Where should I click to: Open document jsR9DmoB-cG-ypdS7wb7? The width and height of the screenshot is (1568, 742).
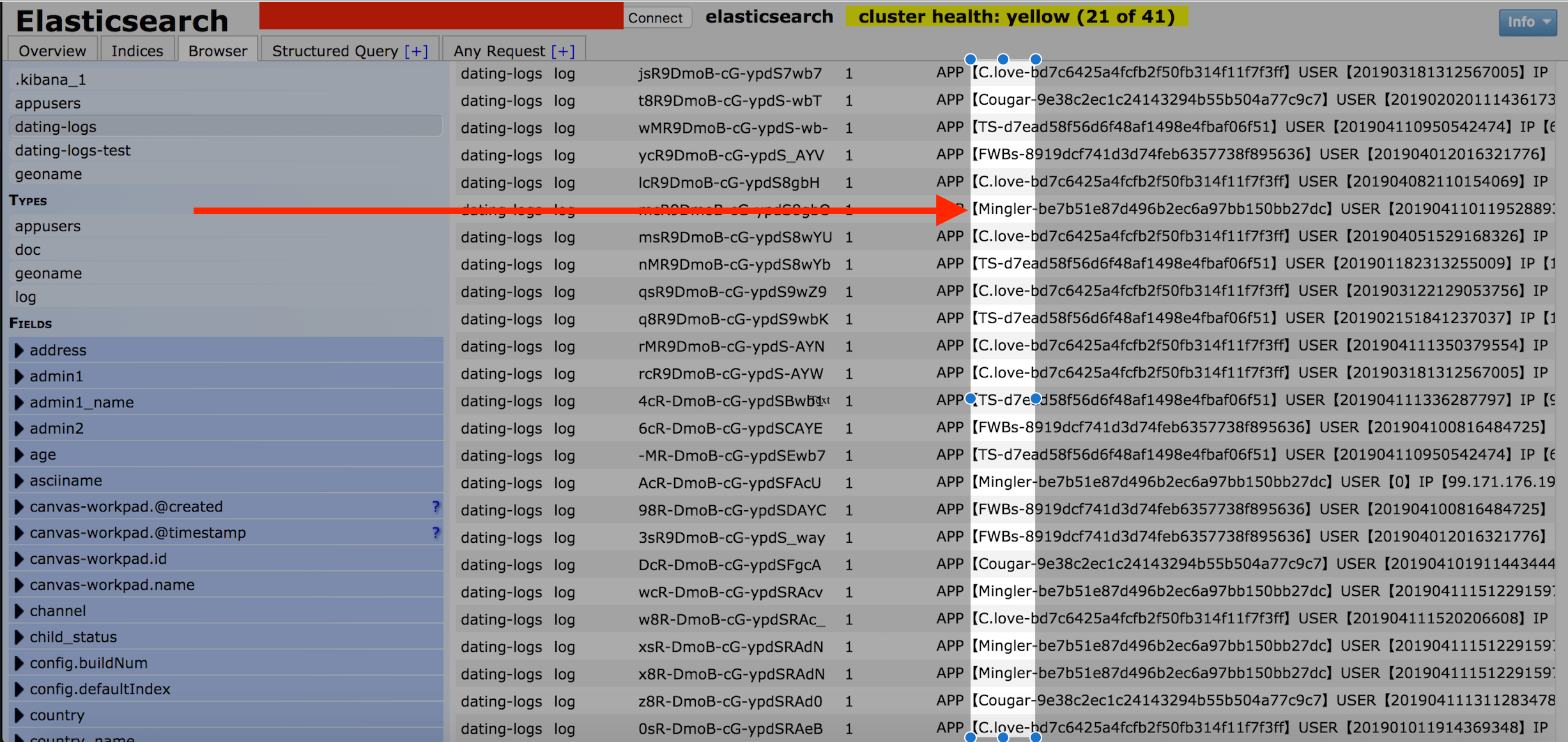tap(730, 73)
